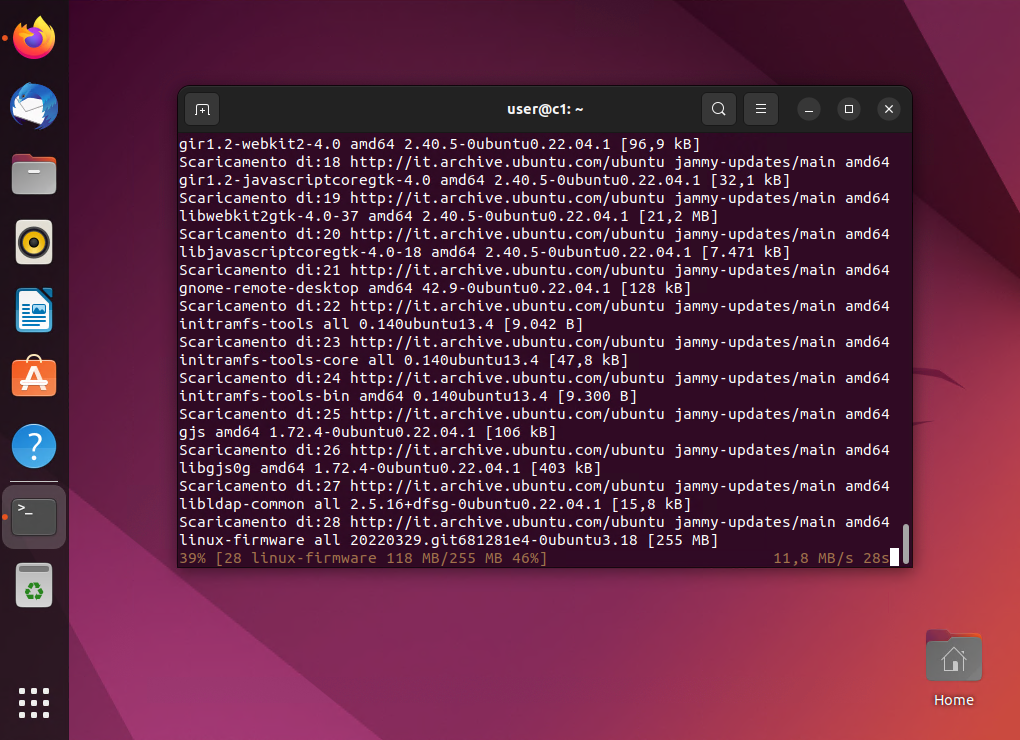Open a new terminal tab

click(x=202, y=109)
